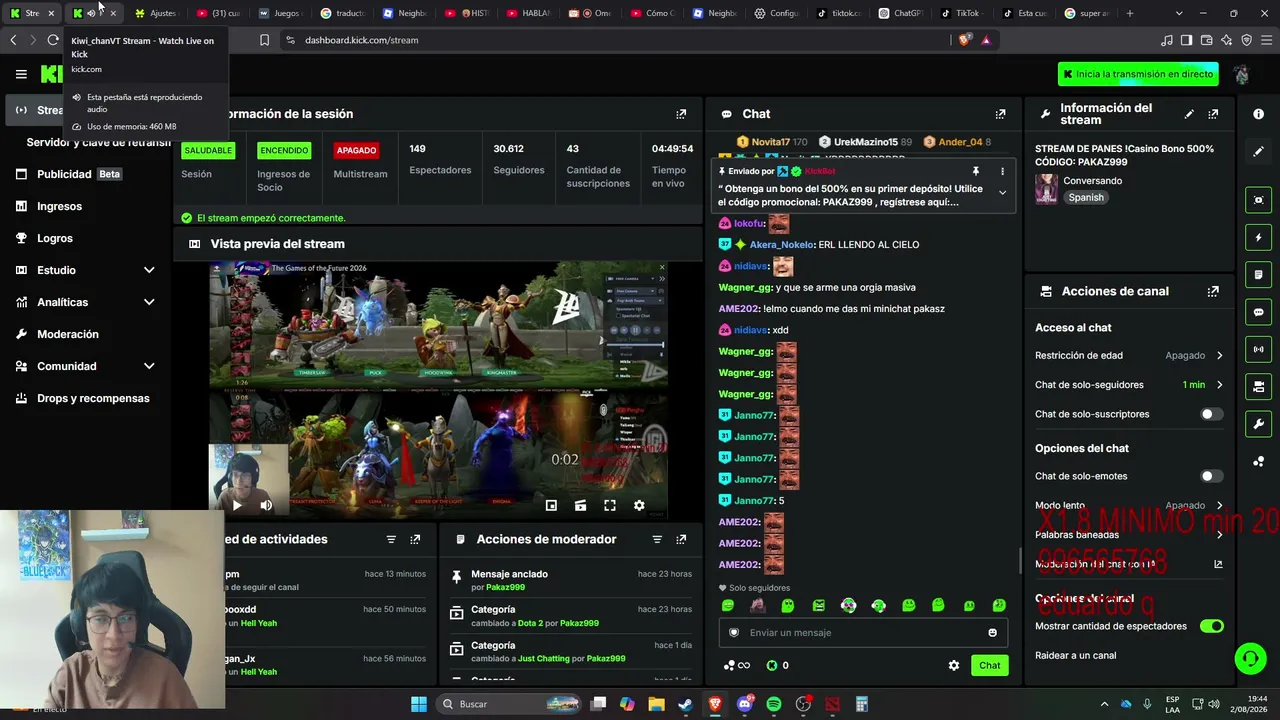This screenshot has height=720, width=1280.
Task: Expand the pinned message chevron
Action: 1002,193
